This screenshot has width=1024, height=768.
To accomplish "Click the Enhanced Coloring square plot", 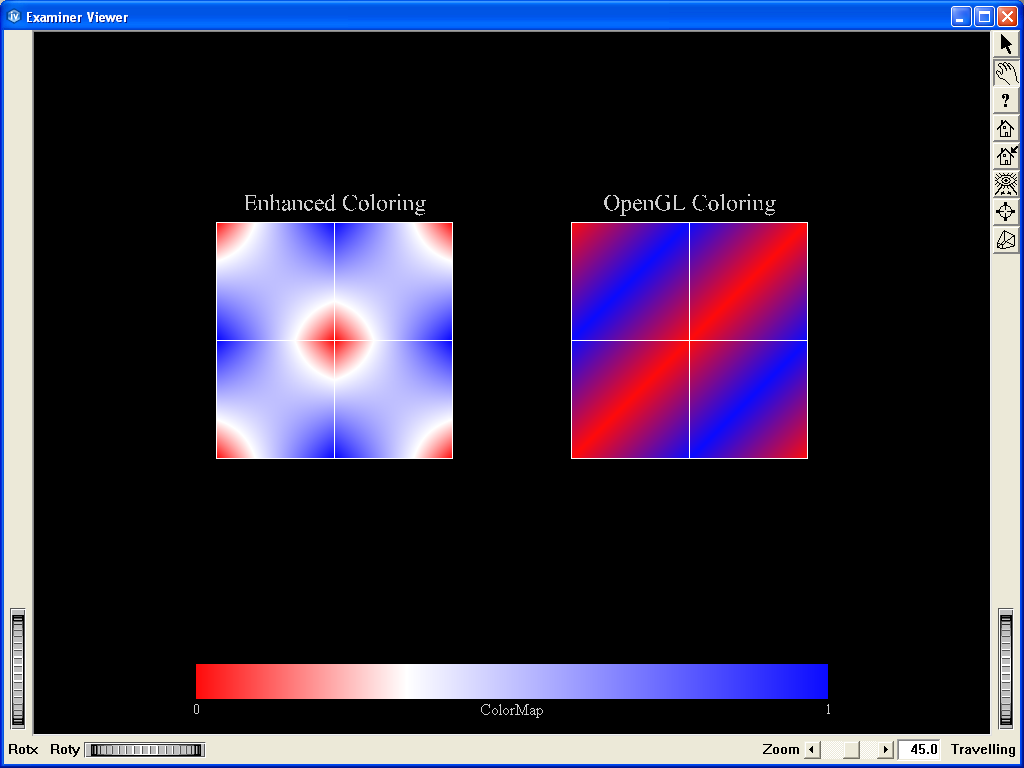I will pyautogui.click(x=334, y=340).
